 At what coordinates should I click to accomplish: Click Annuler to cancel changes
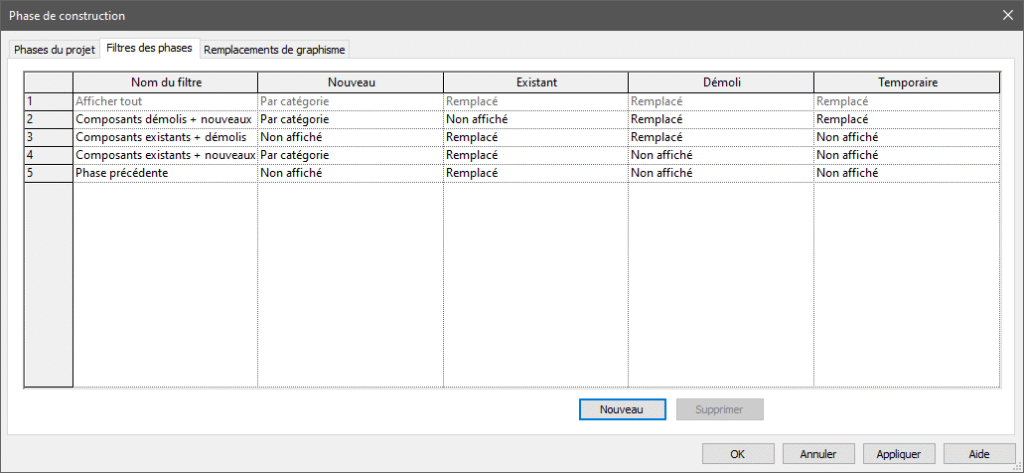pos(818,453)
